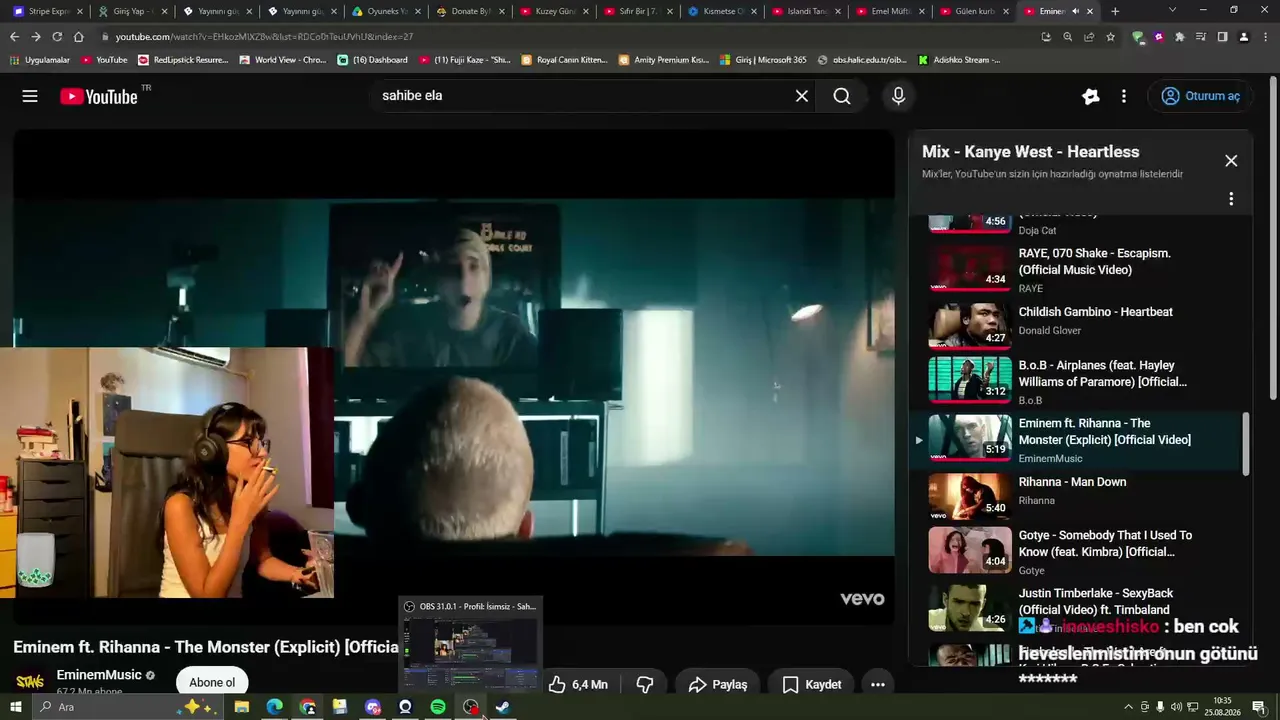Start voice search with the microphone
Screen dimensions: 1280x720
(898, 96)
